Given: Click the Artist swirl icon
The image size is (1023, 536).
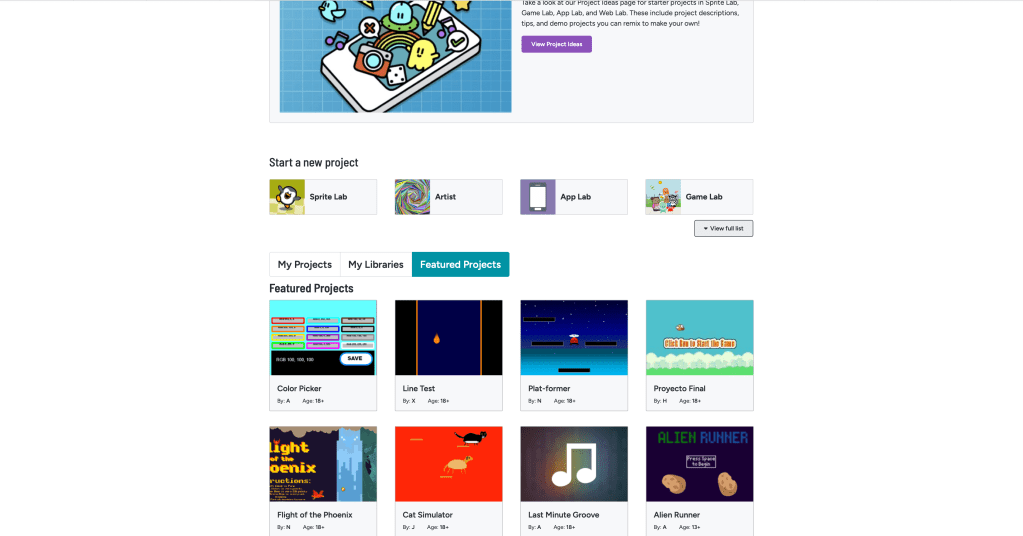Looking at the screenshot, I should click(x=412, y=197).
